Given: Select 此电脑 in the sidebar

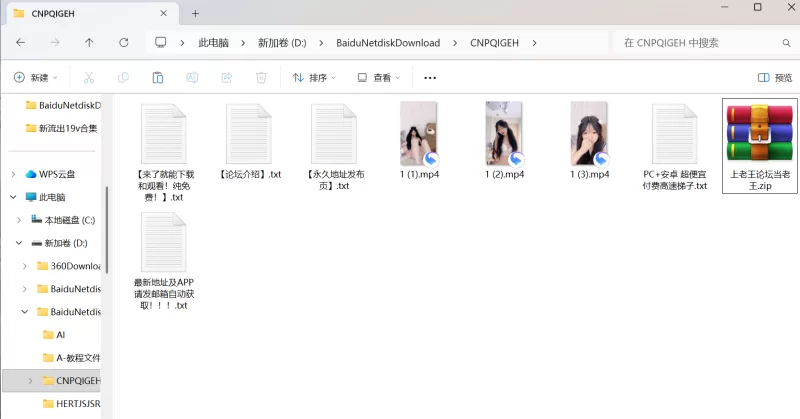Looking at the screenshot, I should (45, 197).
